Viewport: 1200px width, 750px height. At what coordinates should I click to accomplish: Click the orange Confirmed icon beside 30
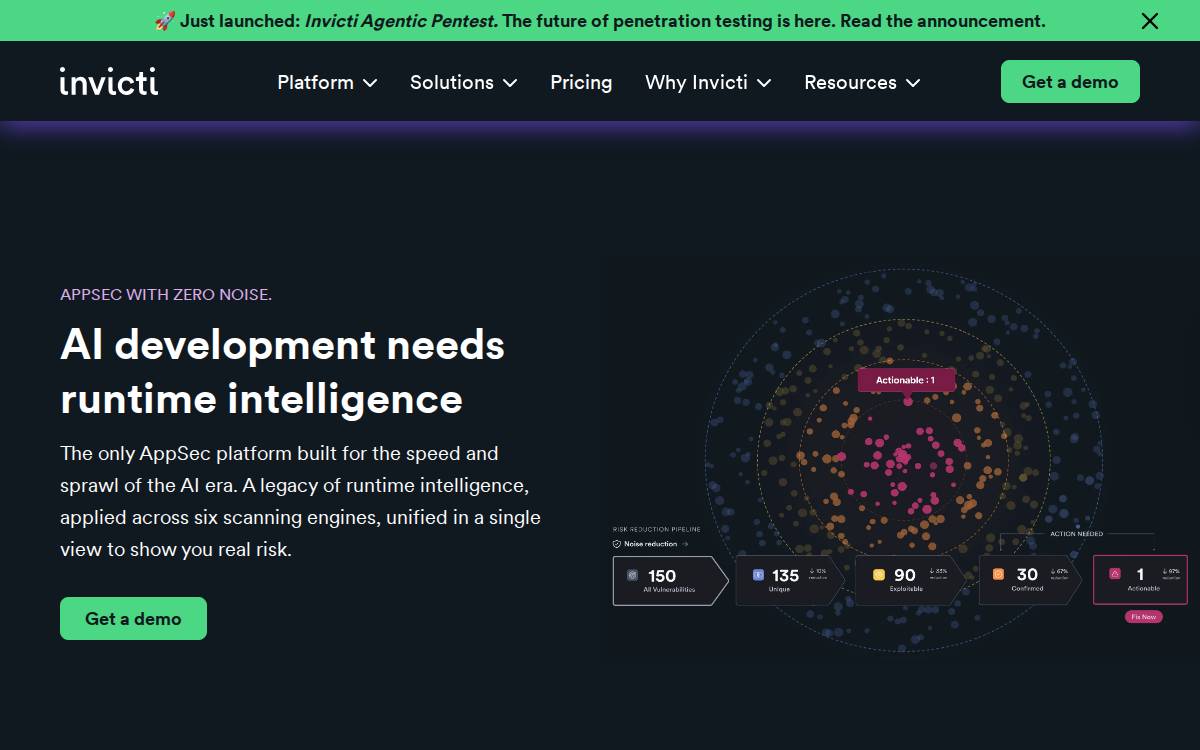998,575
